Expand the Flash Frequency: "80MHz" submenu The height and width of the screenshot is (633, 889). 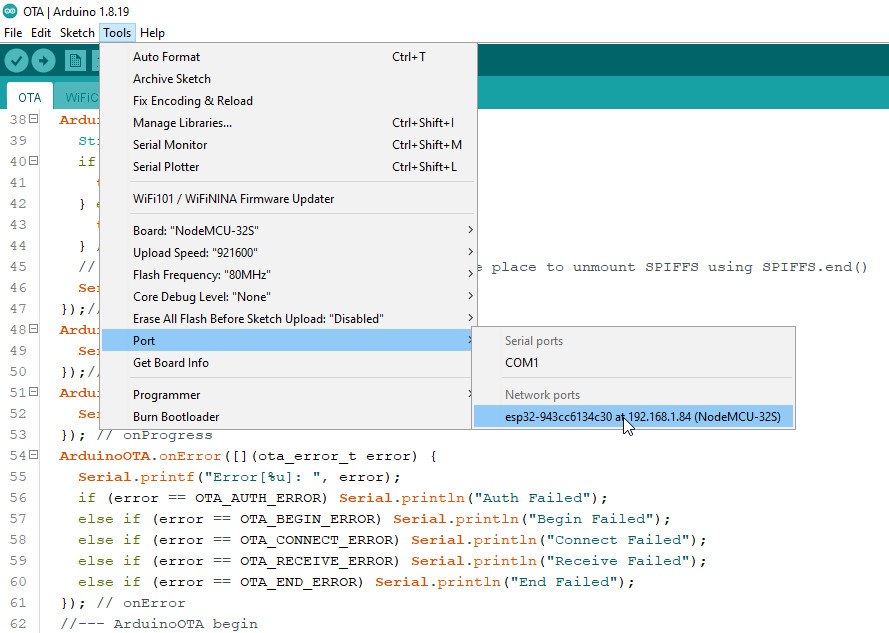click(x=288, y=275)
